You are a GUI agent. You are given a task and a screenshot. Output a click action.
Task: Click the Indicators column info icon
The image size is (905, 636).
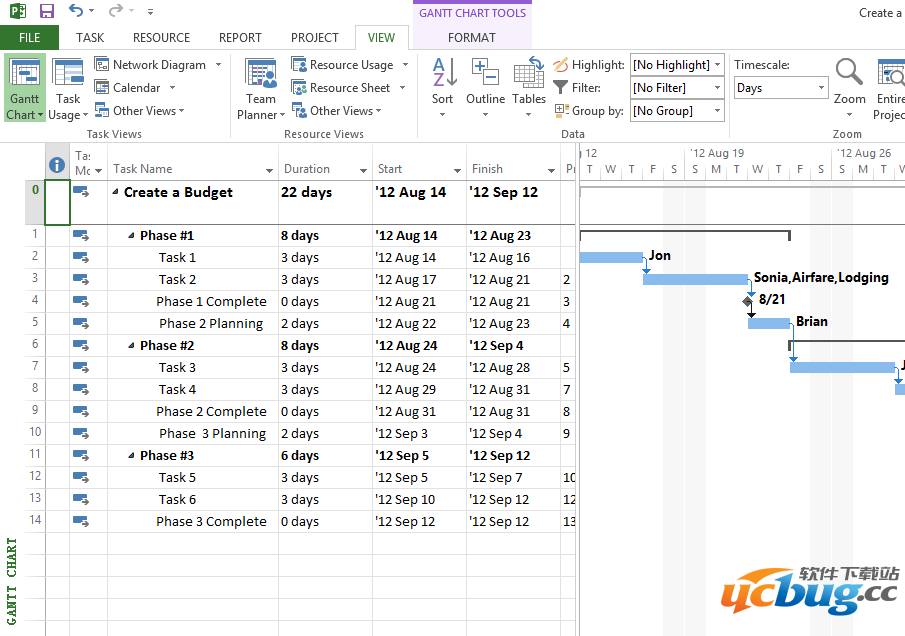(57, 165)
